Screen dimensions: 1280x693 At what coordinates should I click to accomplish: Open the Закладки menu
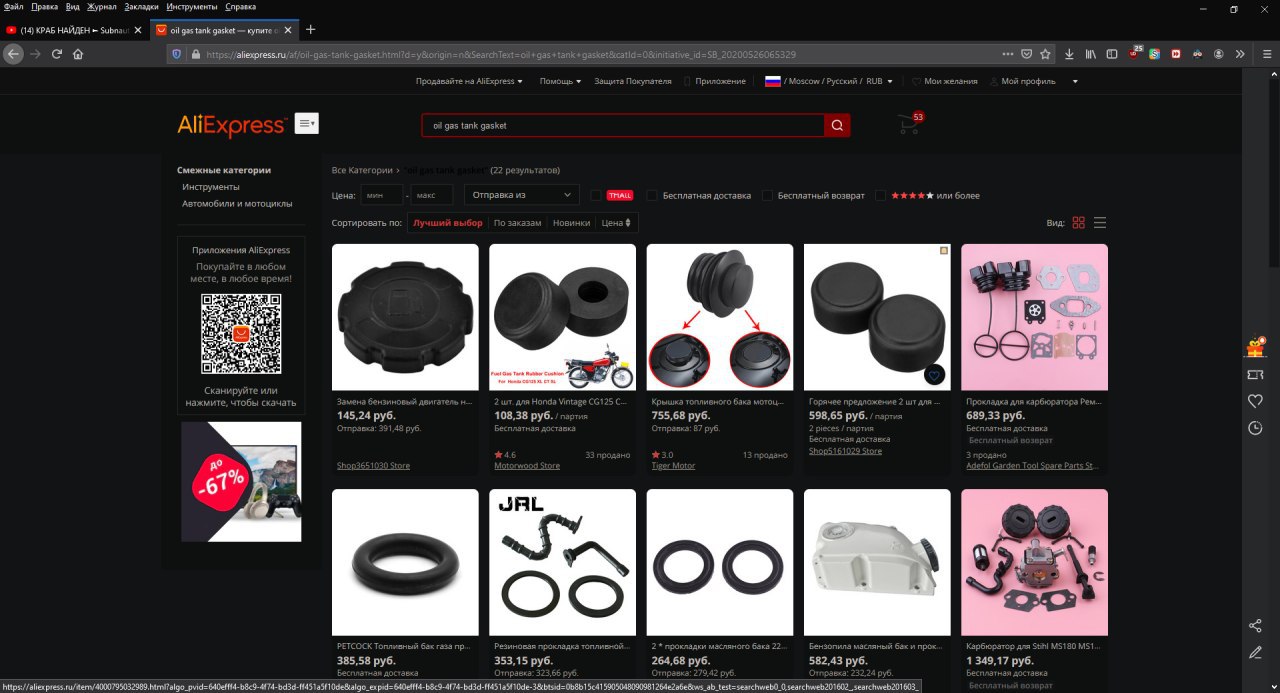(141, 7)
